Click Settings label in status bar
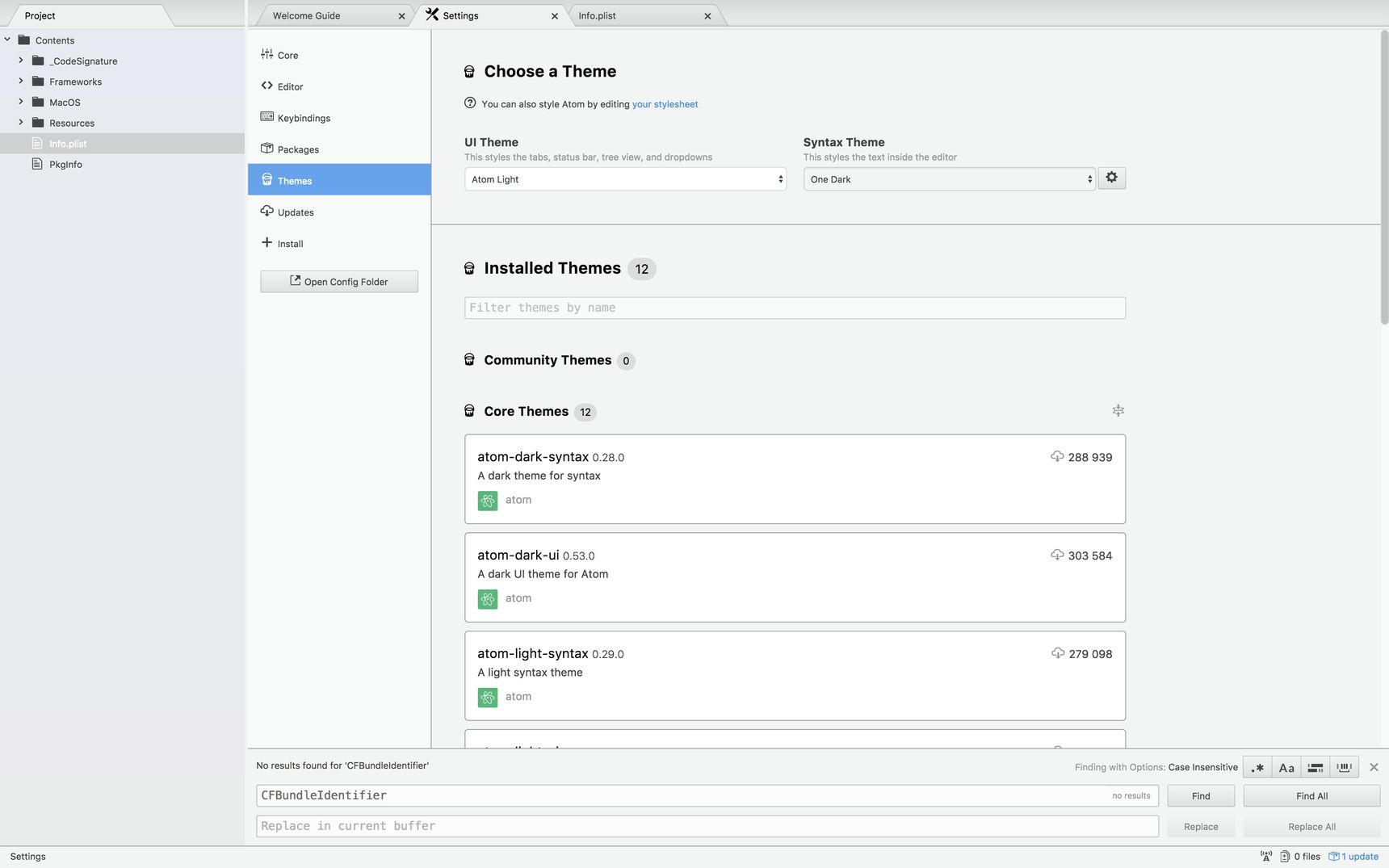 [x=28, y=857]
